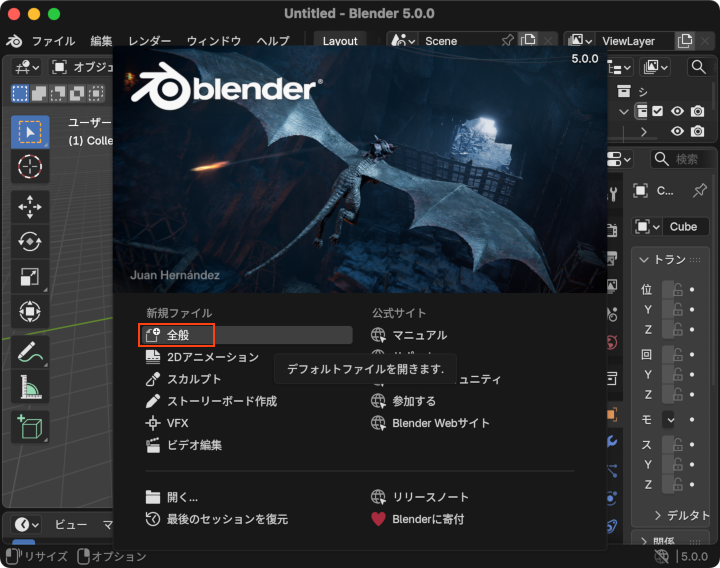The height and width of the screenshot is (568, 720).
Task: Open the properties editor type dropdown
Action: (x=619, y=159)
